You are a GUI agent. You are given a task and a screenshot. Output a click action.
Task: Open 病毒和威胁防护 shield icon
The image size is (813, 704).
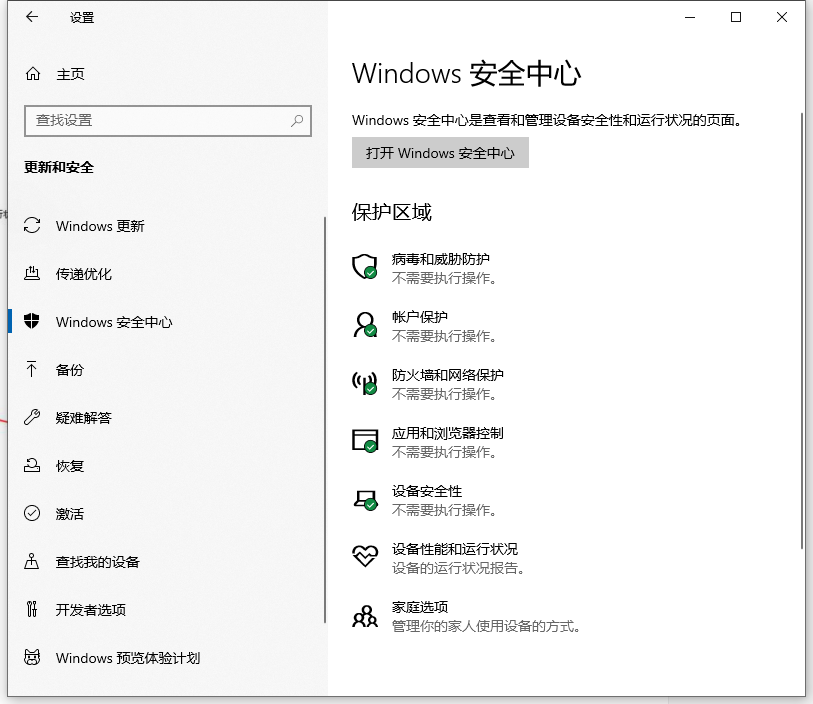(364, 266)
